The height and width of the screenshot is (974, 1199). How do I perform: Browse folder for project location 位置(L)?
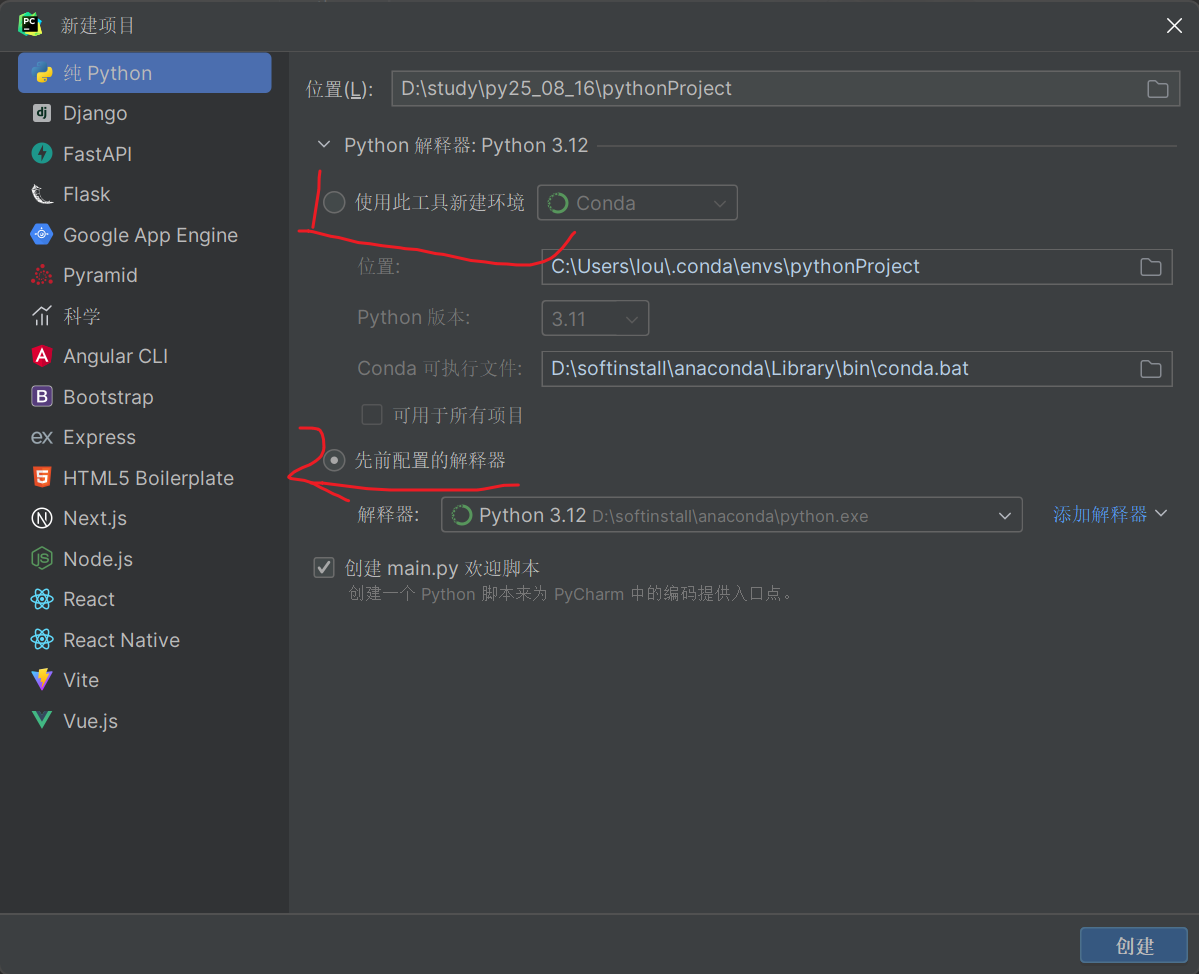(1158, 89)
